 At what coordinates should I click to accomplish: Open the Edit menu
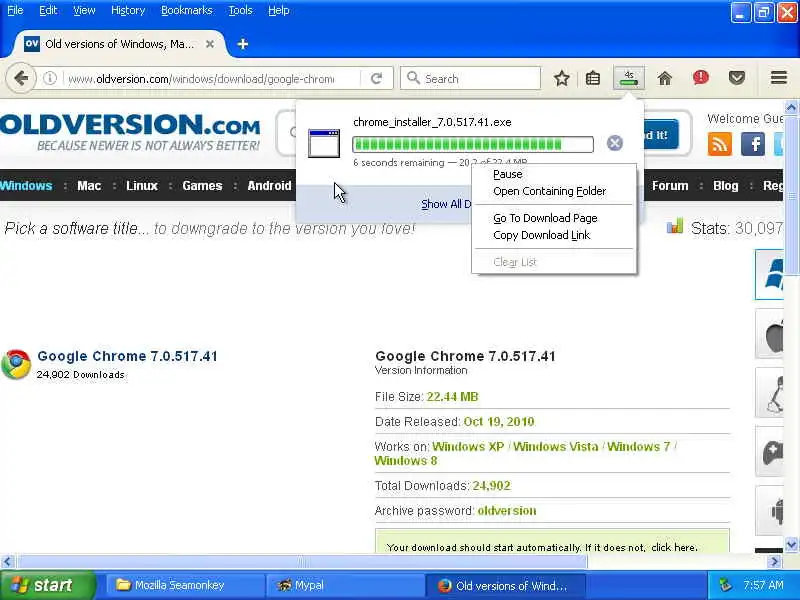pyautogui.click(x=48, y=10)
